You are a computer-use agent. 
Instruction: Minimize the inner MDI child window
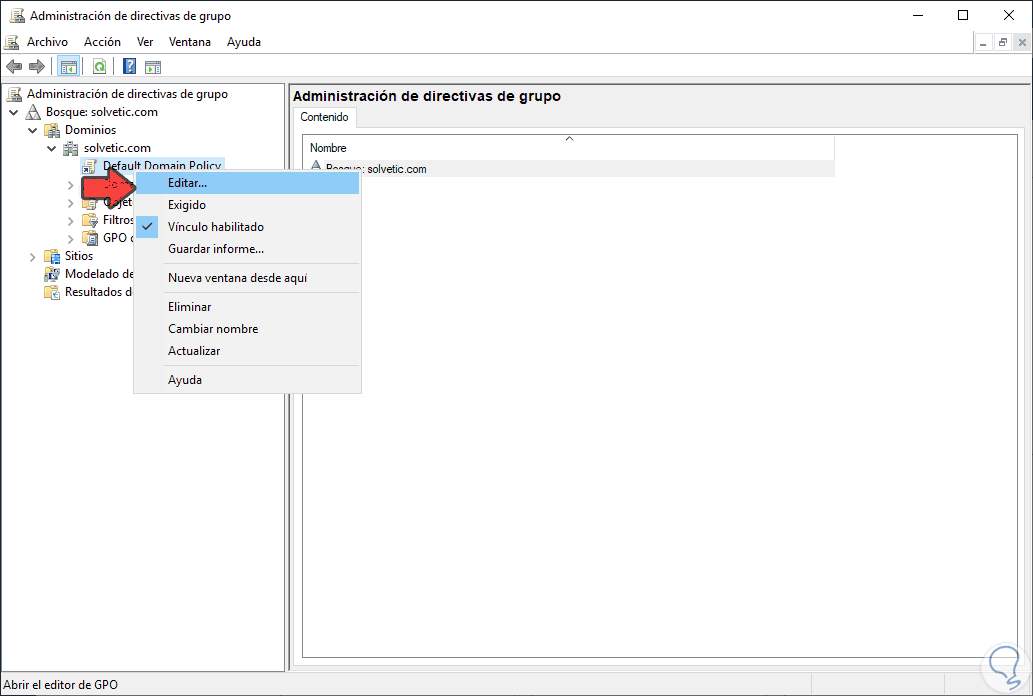click(983, 43)
